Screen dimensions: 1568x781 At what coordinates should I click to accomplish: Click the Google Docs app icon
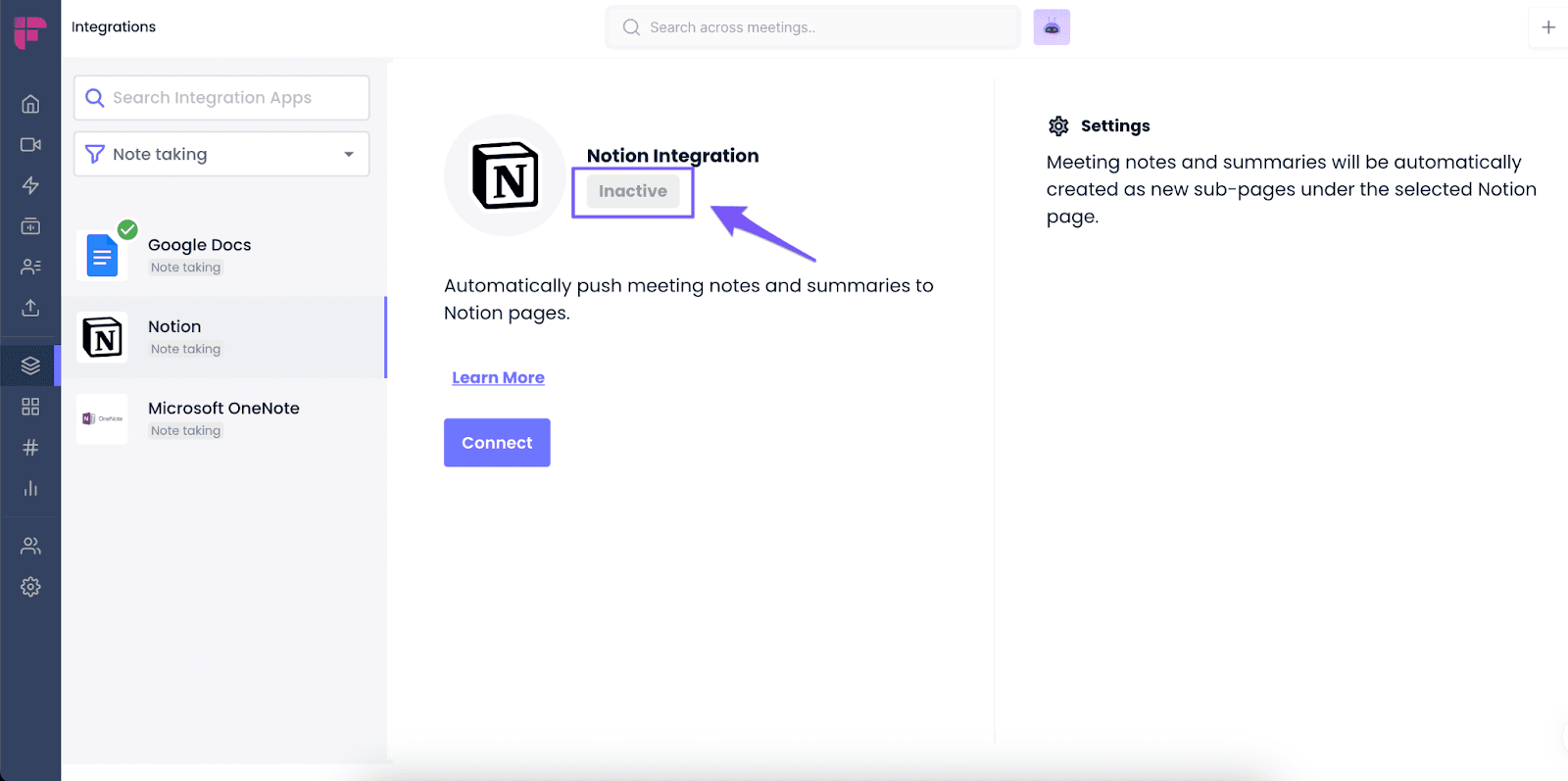[102, 256]
